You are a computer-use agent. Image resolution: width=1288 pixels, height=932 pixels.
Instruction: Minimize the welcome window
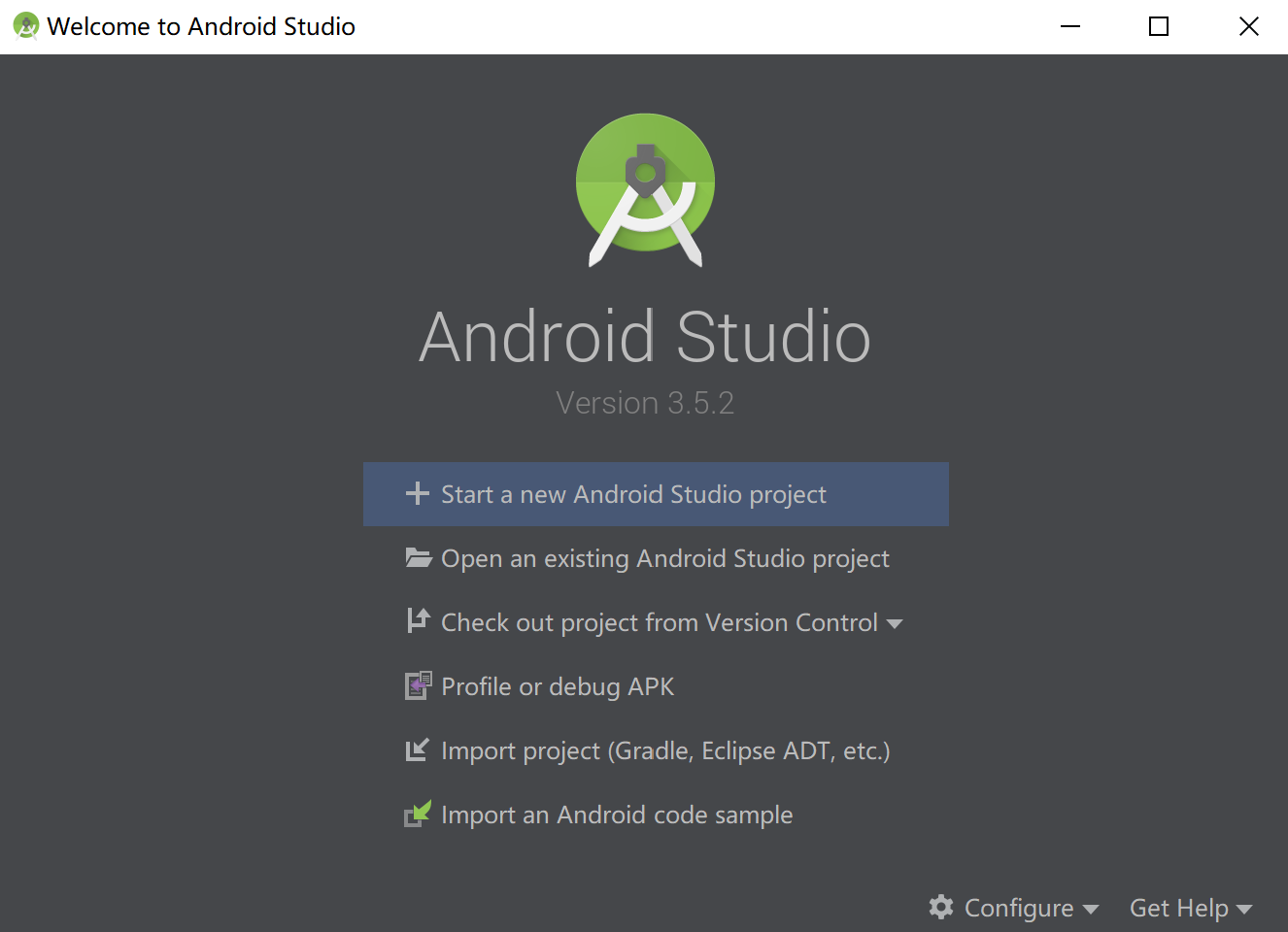tap(1070, 26)
